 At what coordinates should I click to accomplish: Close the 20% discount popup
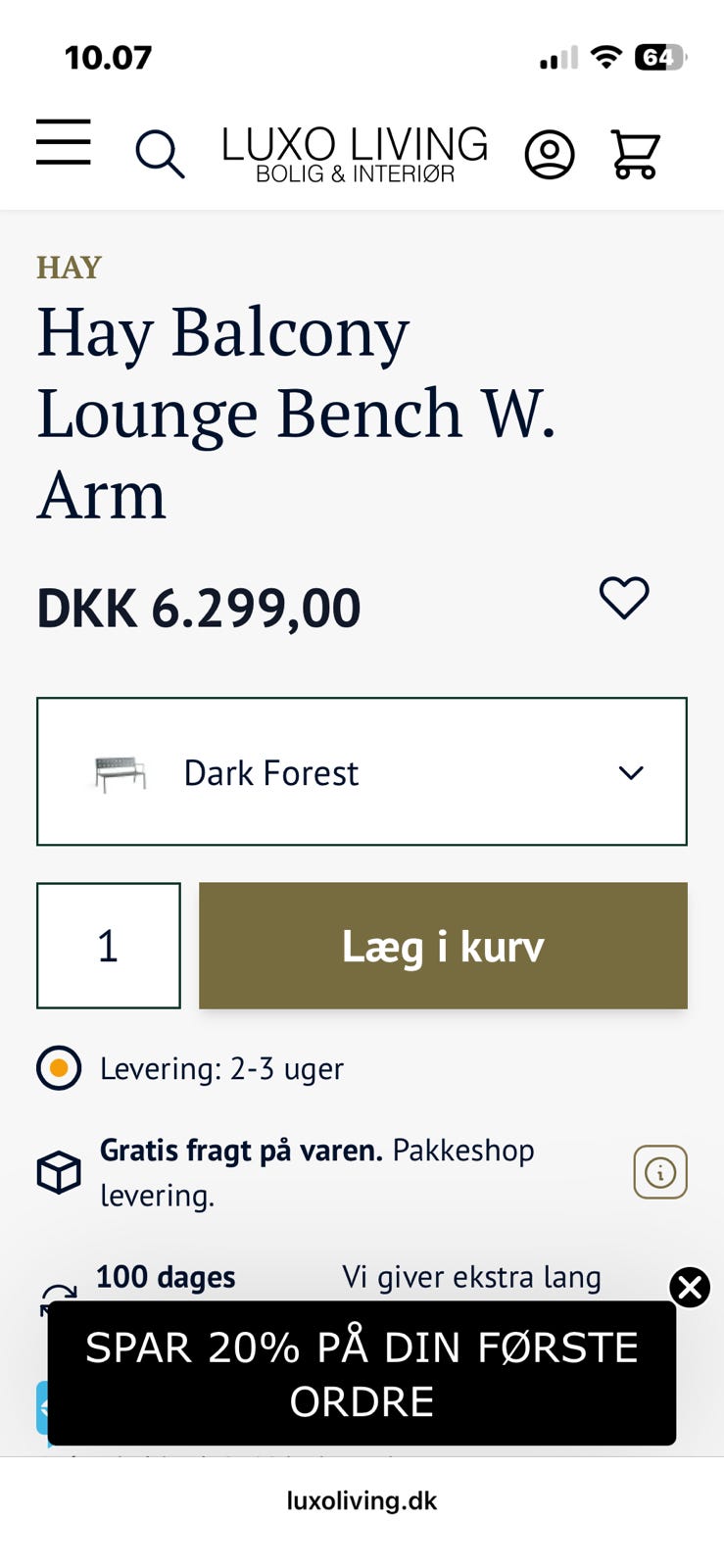click(690, 1288)
